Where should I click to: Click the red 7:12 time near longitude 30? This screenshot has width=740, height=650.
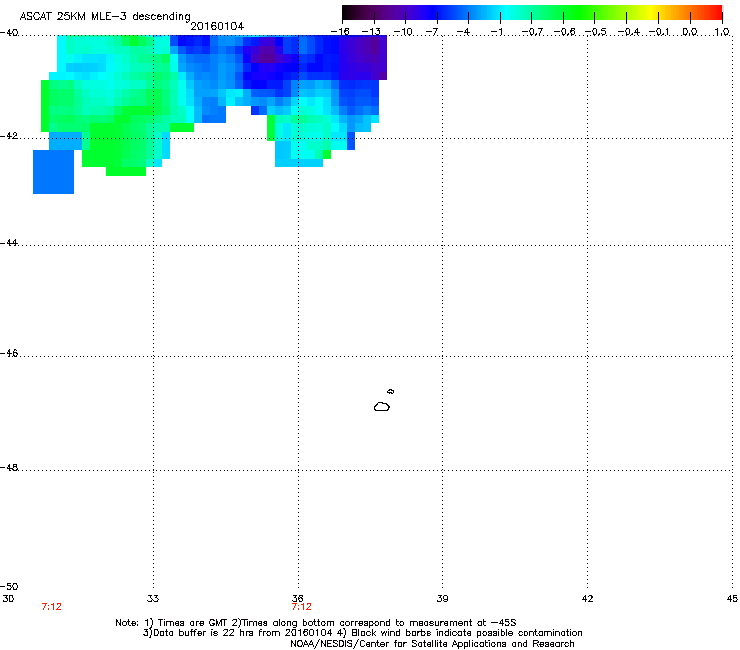click(51, 607)
